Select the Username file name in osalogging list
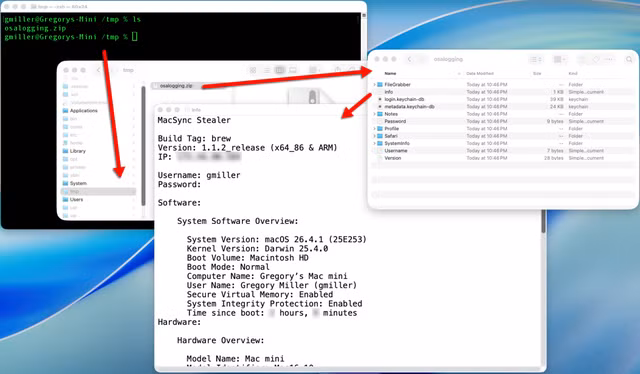640x374 pixels. point(396,151)
